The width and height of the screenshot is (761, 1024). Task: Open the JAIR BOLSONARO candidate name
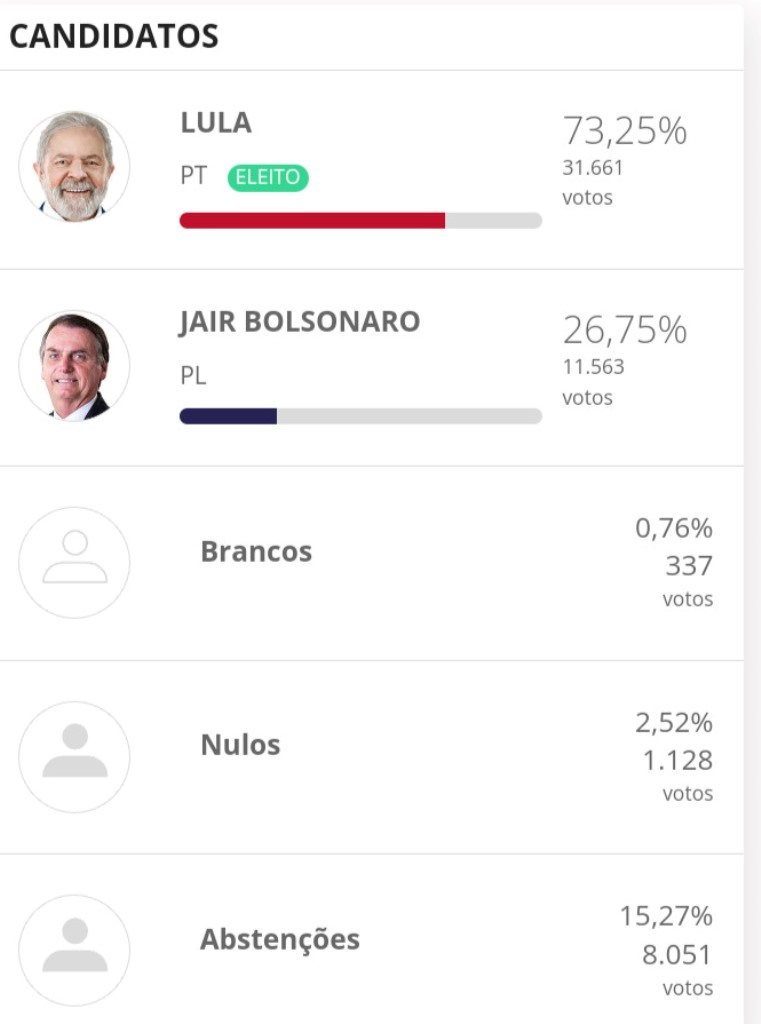click(x=300, y=322)
